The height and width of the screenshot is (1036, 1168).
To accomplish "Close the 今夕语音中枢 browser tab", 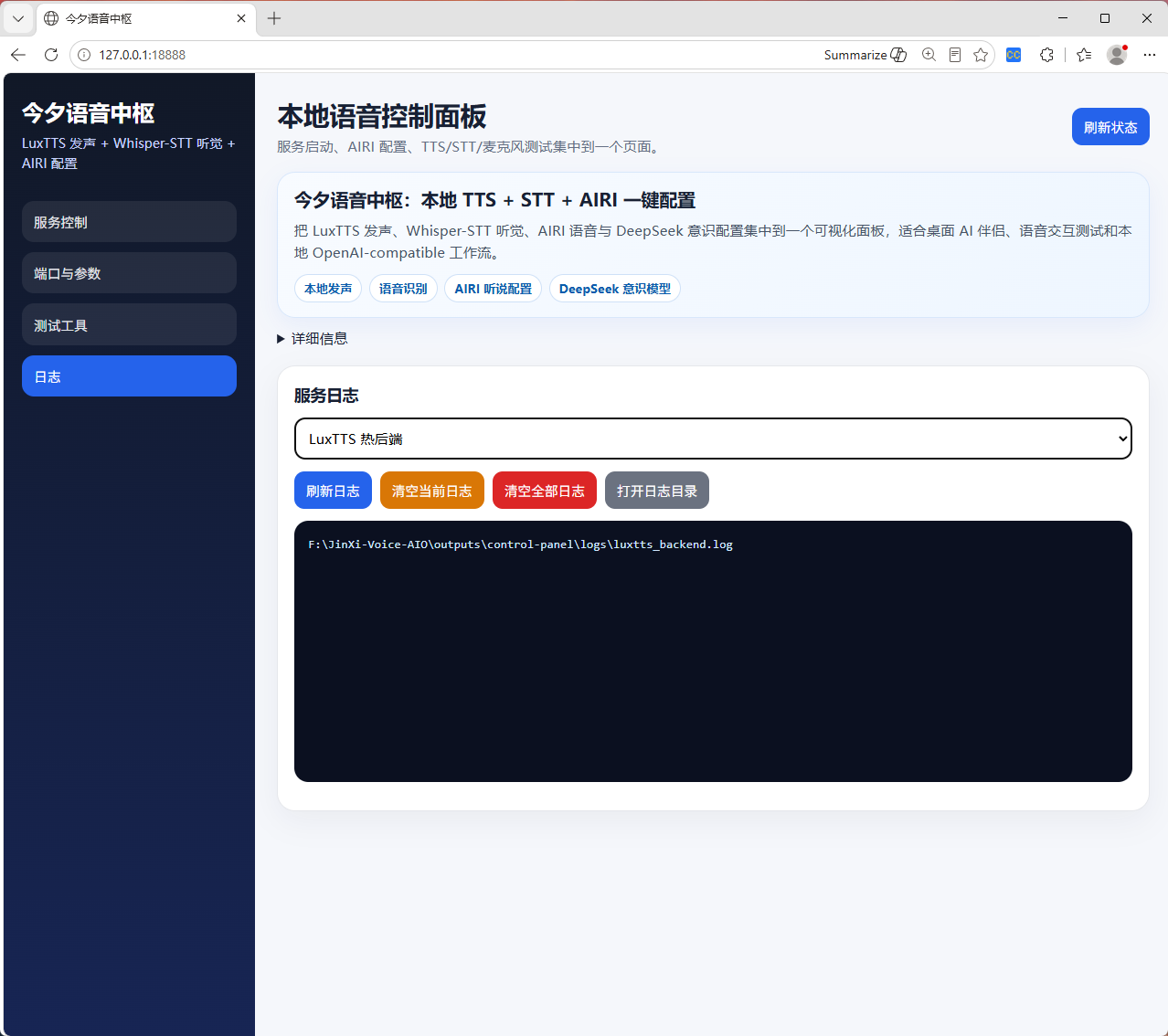I will (241, 18).
